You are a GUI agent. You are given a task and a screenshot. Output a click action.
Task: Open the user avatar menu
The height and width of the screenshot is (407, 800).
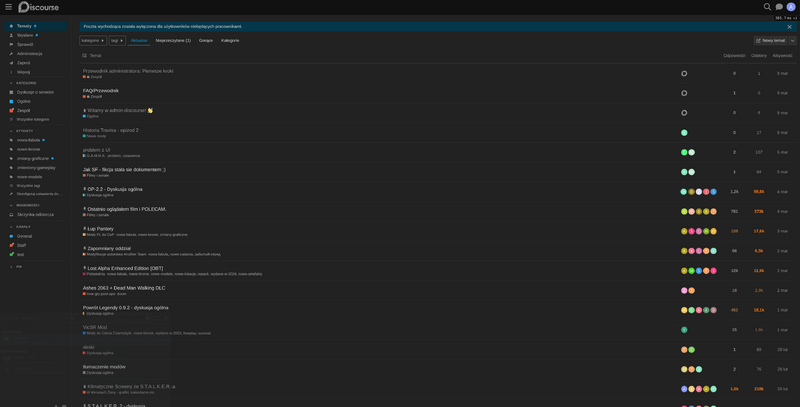(x=791, y=7)
